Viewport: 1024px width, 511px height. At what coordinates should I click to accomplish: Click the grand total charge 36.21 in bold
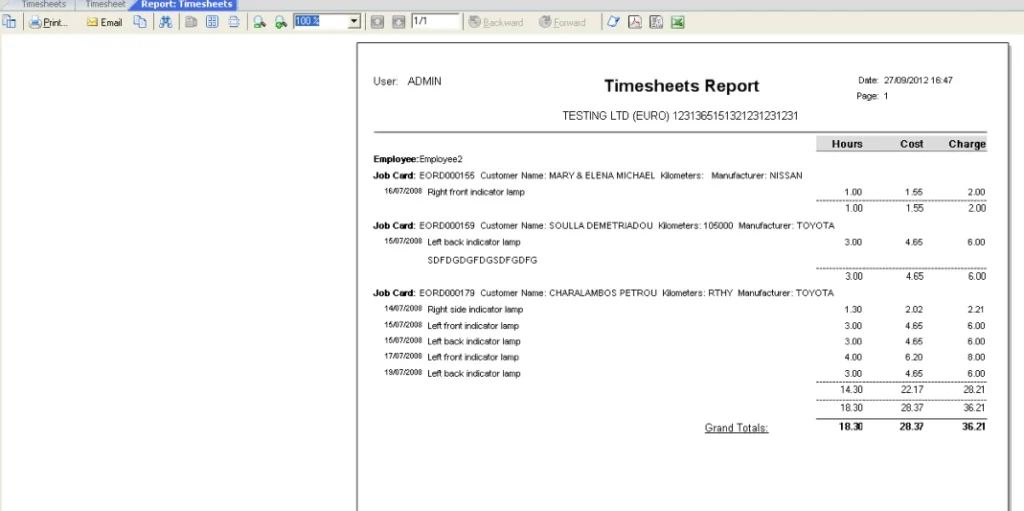973,427
